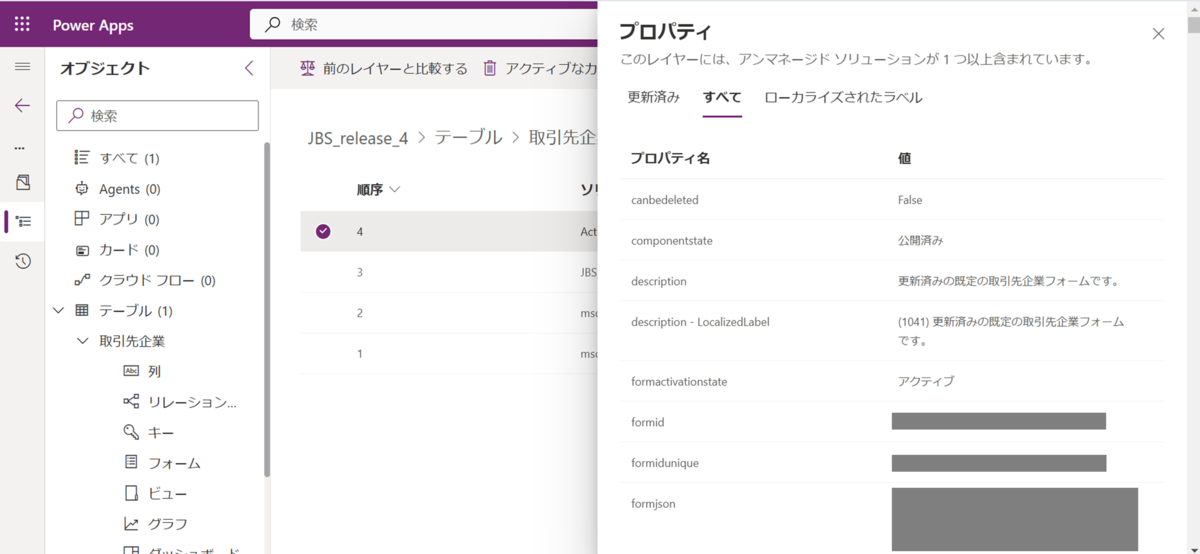
Task: Open JBS_release_4 breadcrumb link
Action: click(358, 138)
